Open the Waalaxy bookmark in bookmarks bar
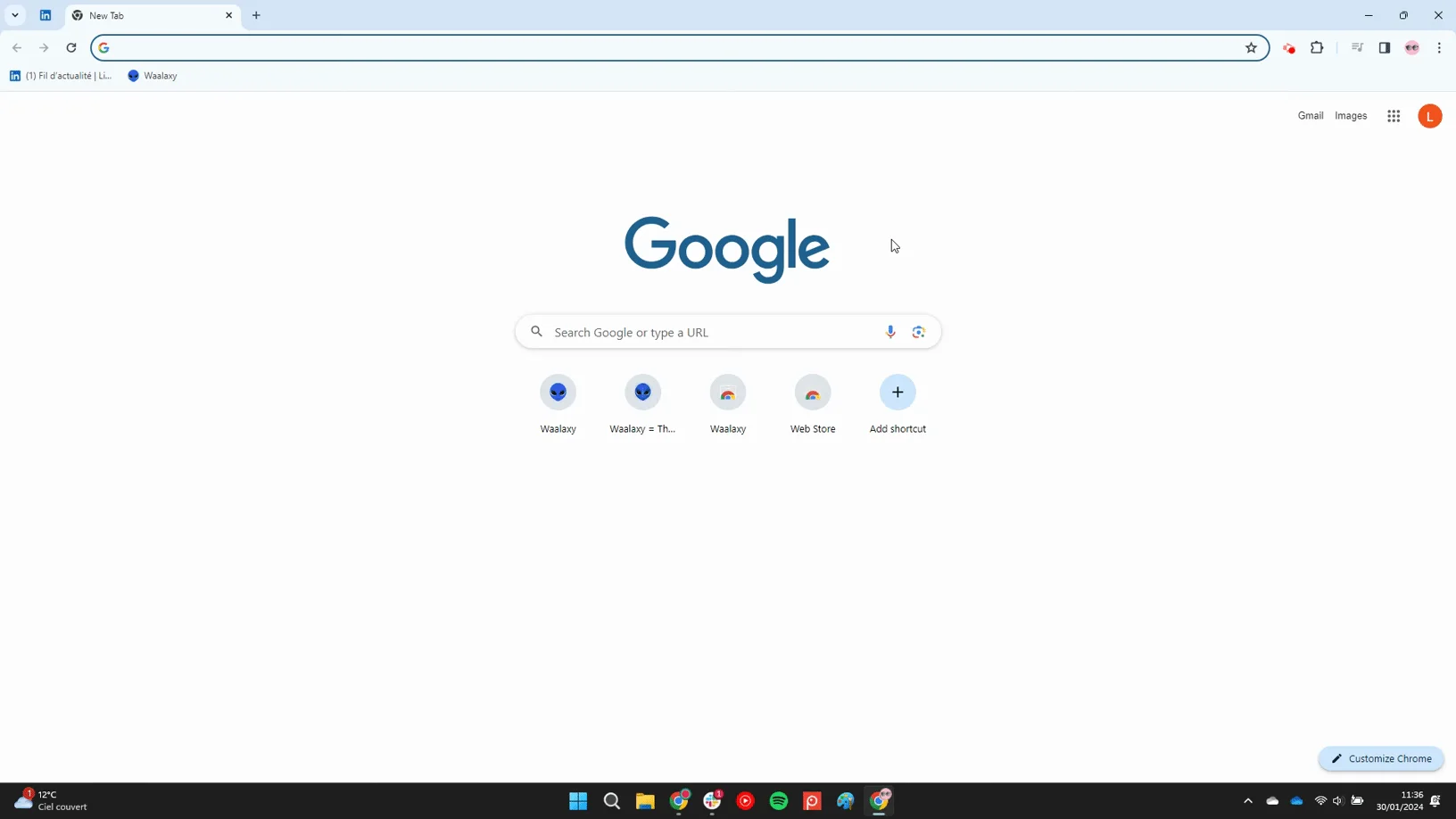1456x819 pixels. coord(153,76)
